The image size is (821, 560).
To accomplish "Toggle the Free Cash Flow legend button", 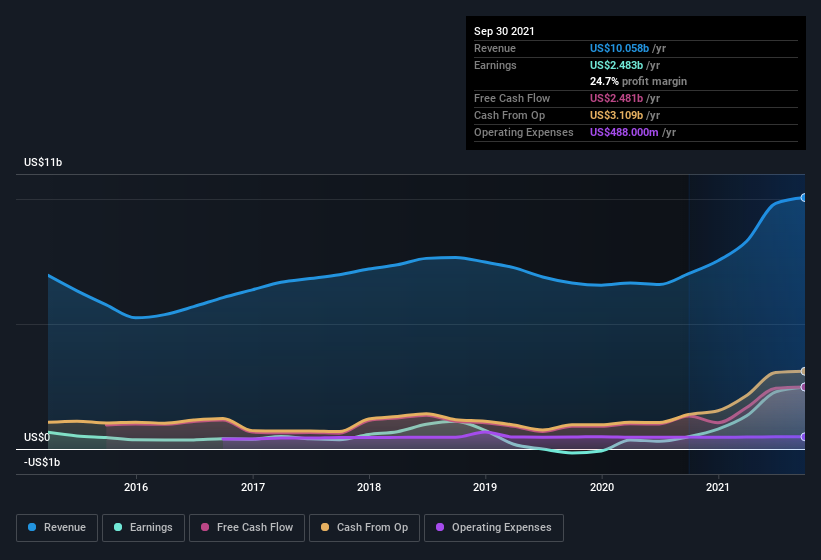I will pos(247,528).
